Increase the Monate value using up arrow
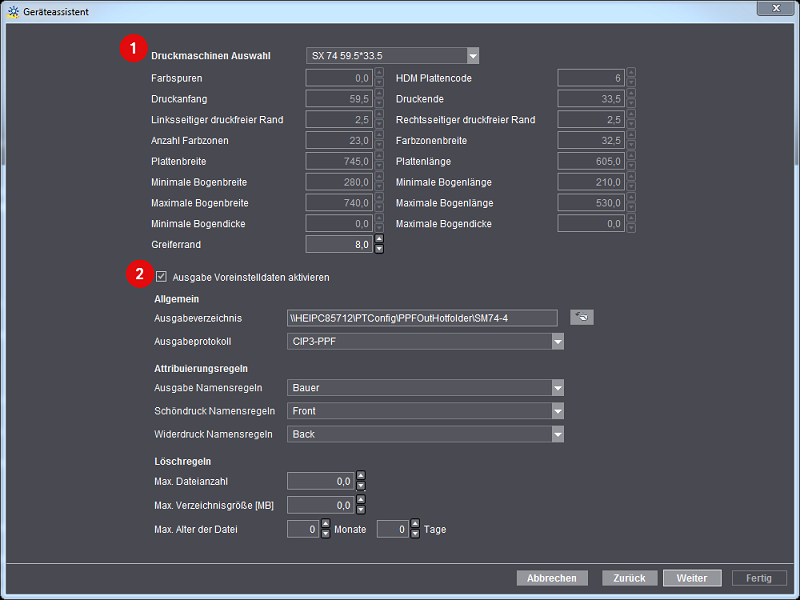The height and width of the screenshot is (600, 800). tap(325, 524)
